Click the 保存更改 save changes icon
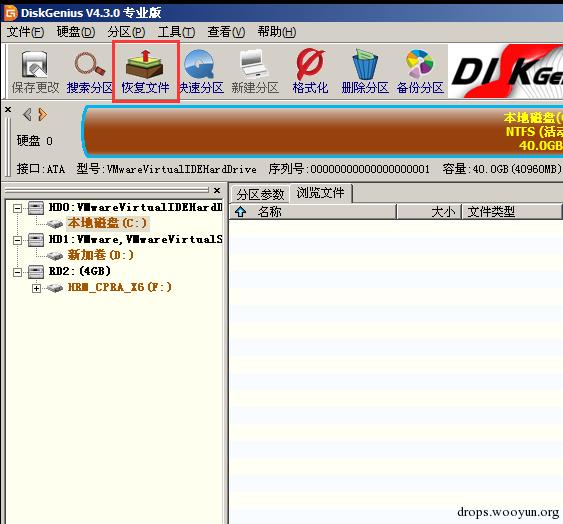563x524 pixels. [x=35, y=72]
